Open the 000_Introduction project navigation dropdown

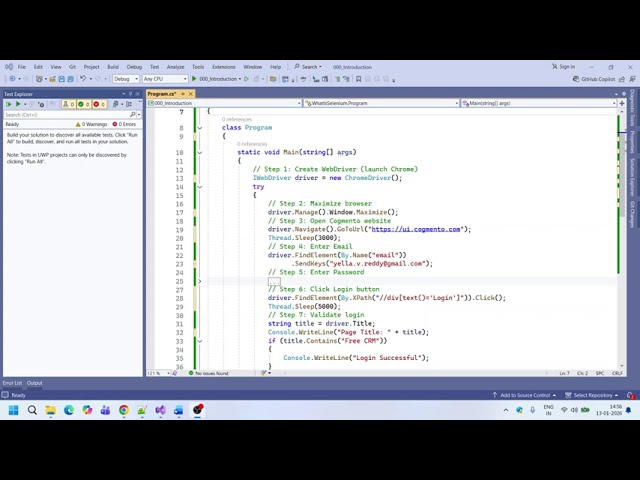224,103
